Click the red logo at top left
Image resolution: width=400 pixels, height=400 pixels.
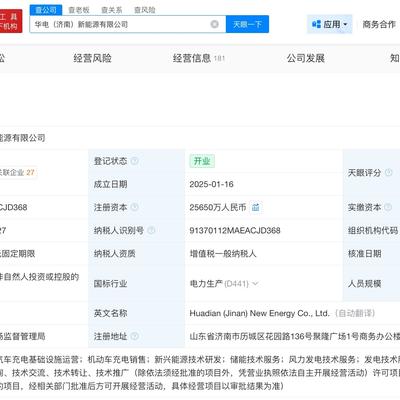pyautogui.click(x=11, y=21)
